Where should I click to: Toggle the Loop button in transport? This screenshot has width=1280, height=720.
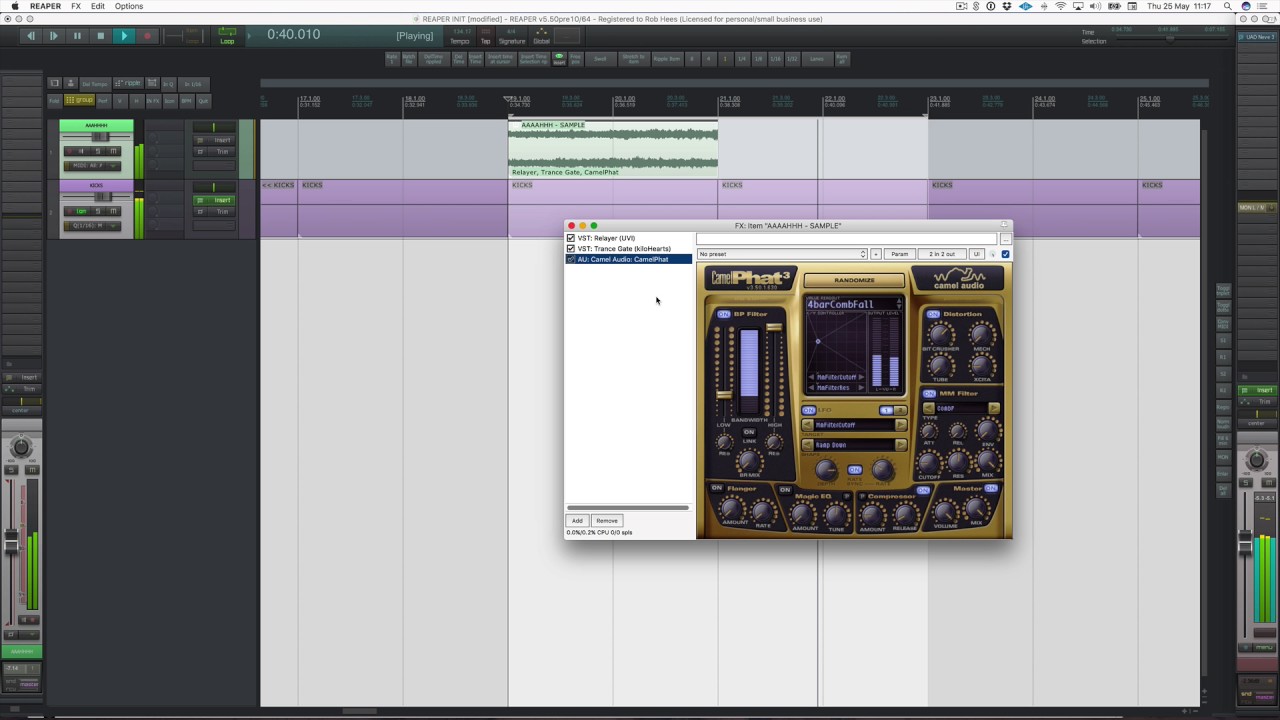227,37
